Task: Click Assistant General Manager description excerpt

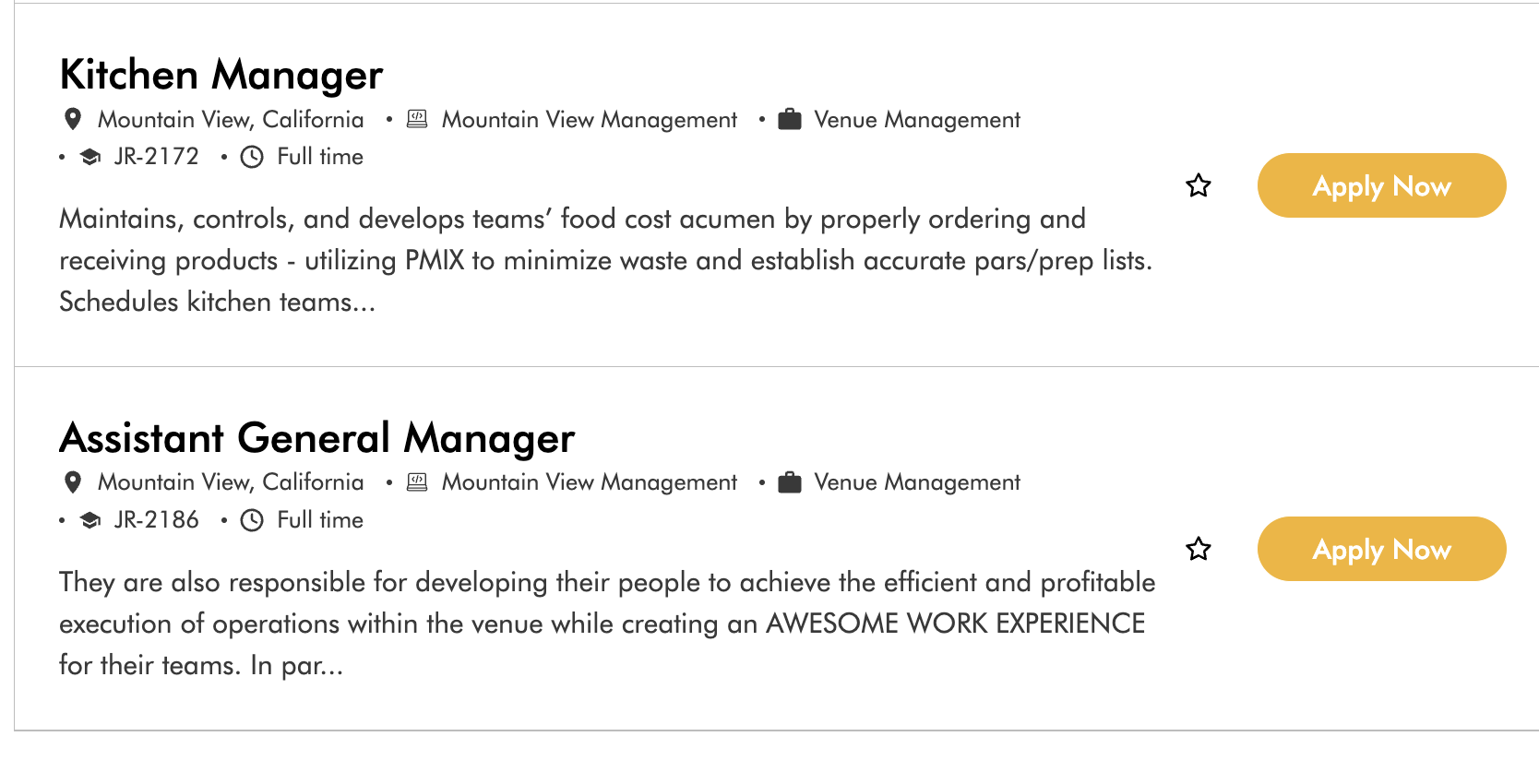Action: pyautogui.click(x=607, y=624)
